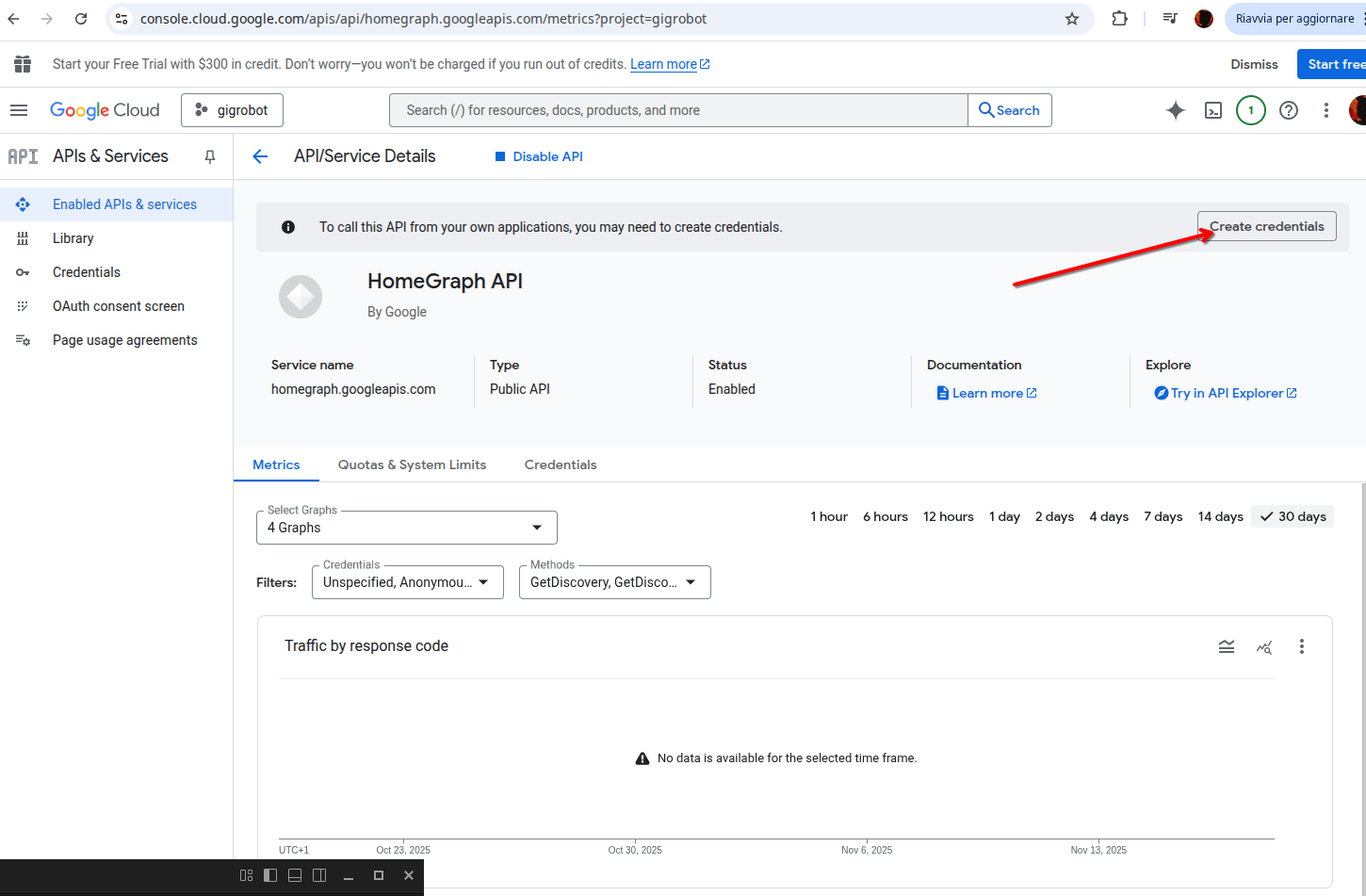The height and width of the screenshot is (896, 1366).
Task: Click the resource search input field
Action: tap(678, 110)
